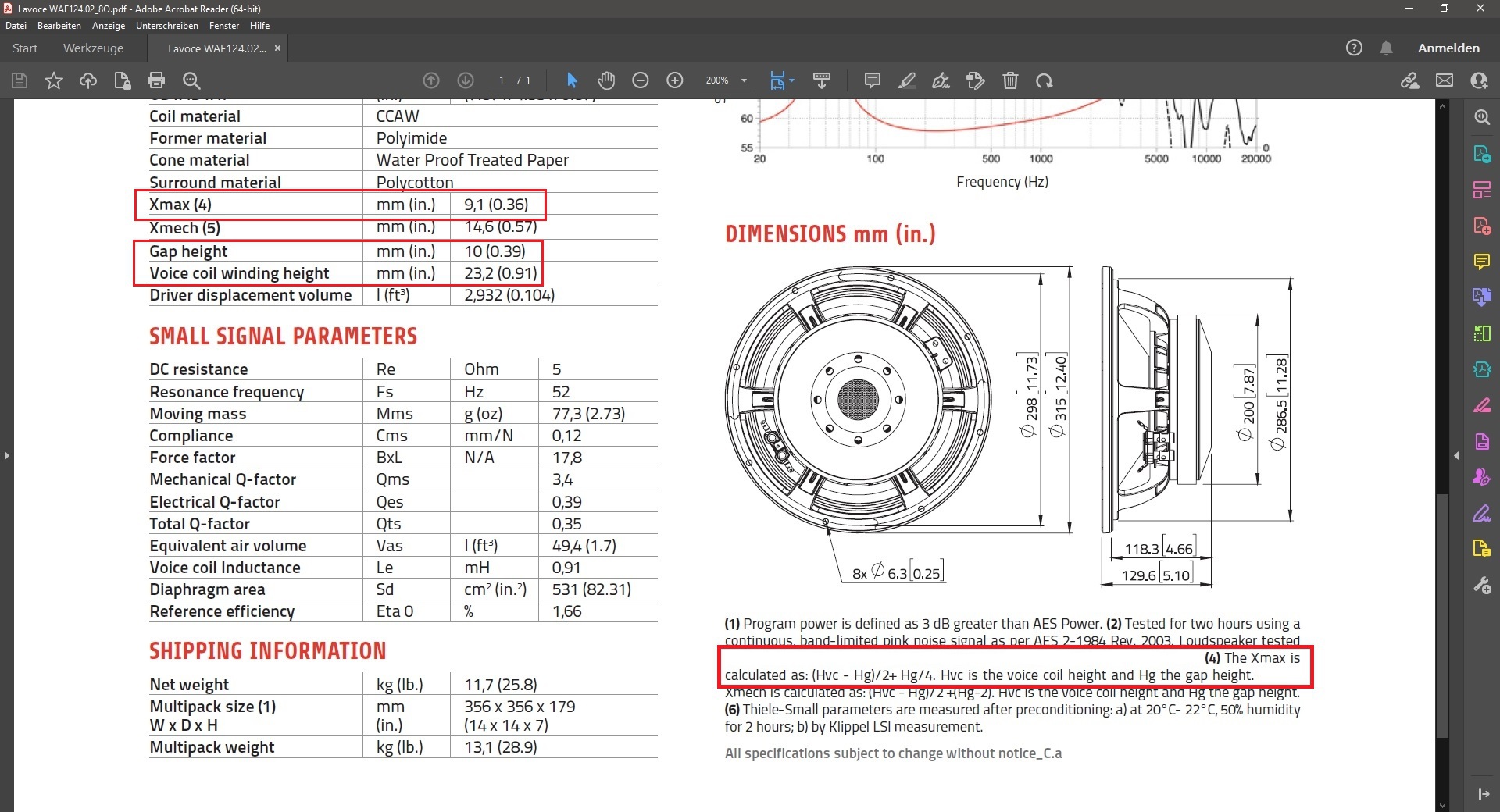Image resolution: width=1500 pixels, height=812 pixels.
Task: Click the Save file icon
Action: (x=20, y=80)
